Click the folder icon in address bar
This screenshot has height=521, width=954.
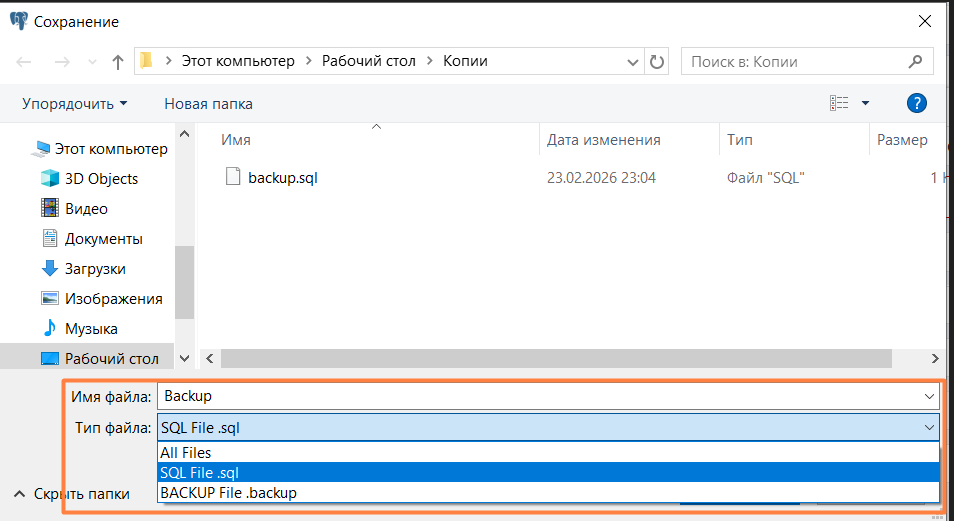click(x=146, y=61)
